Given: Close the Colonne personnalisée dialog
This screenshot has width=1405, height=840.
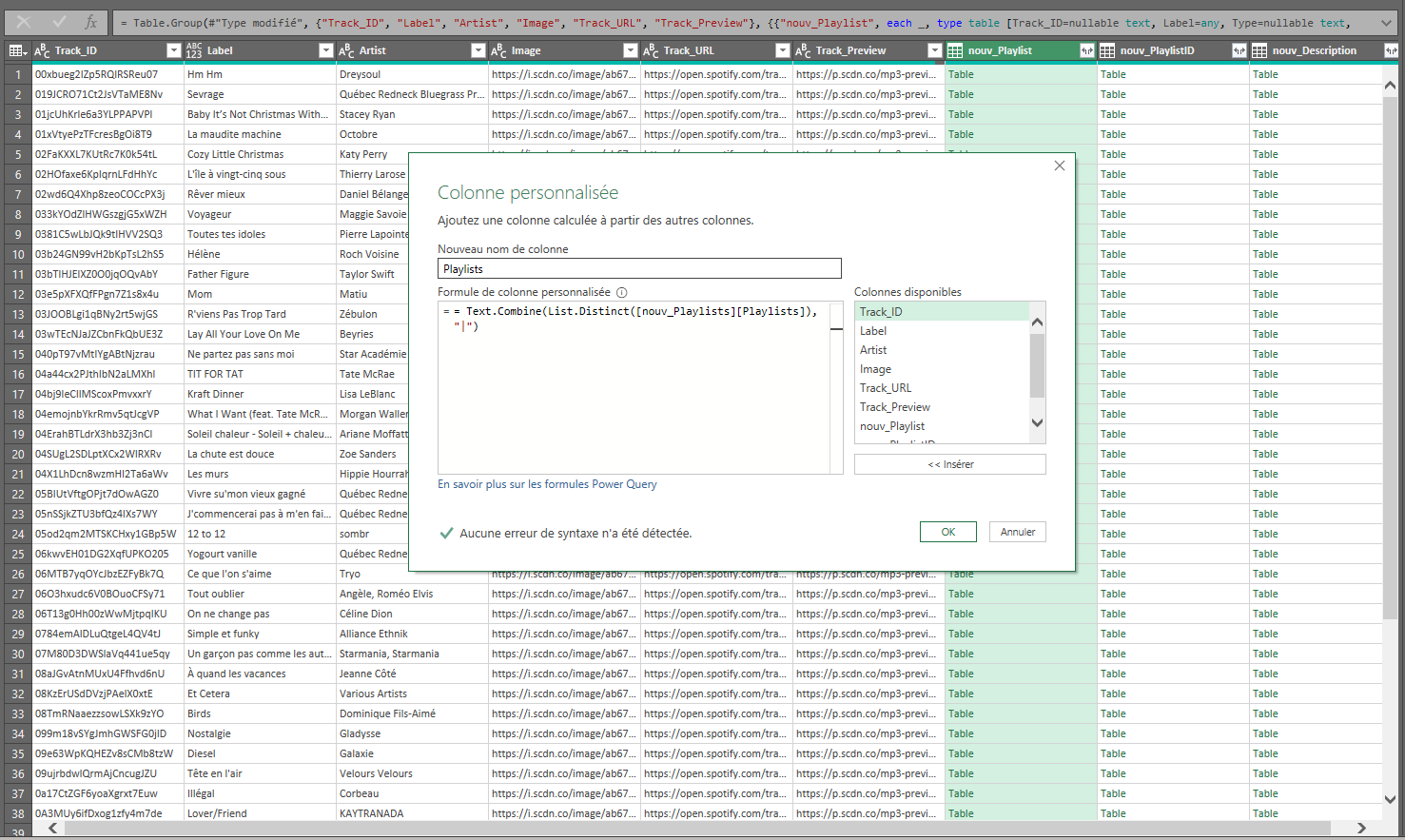Looking at the screenshot, I should 1060,166.
